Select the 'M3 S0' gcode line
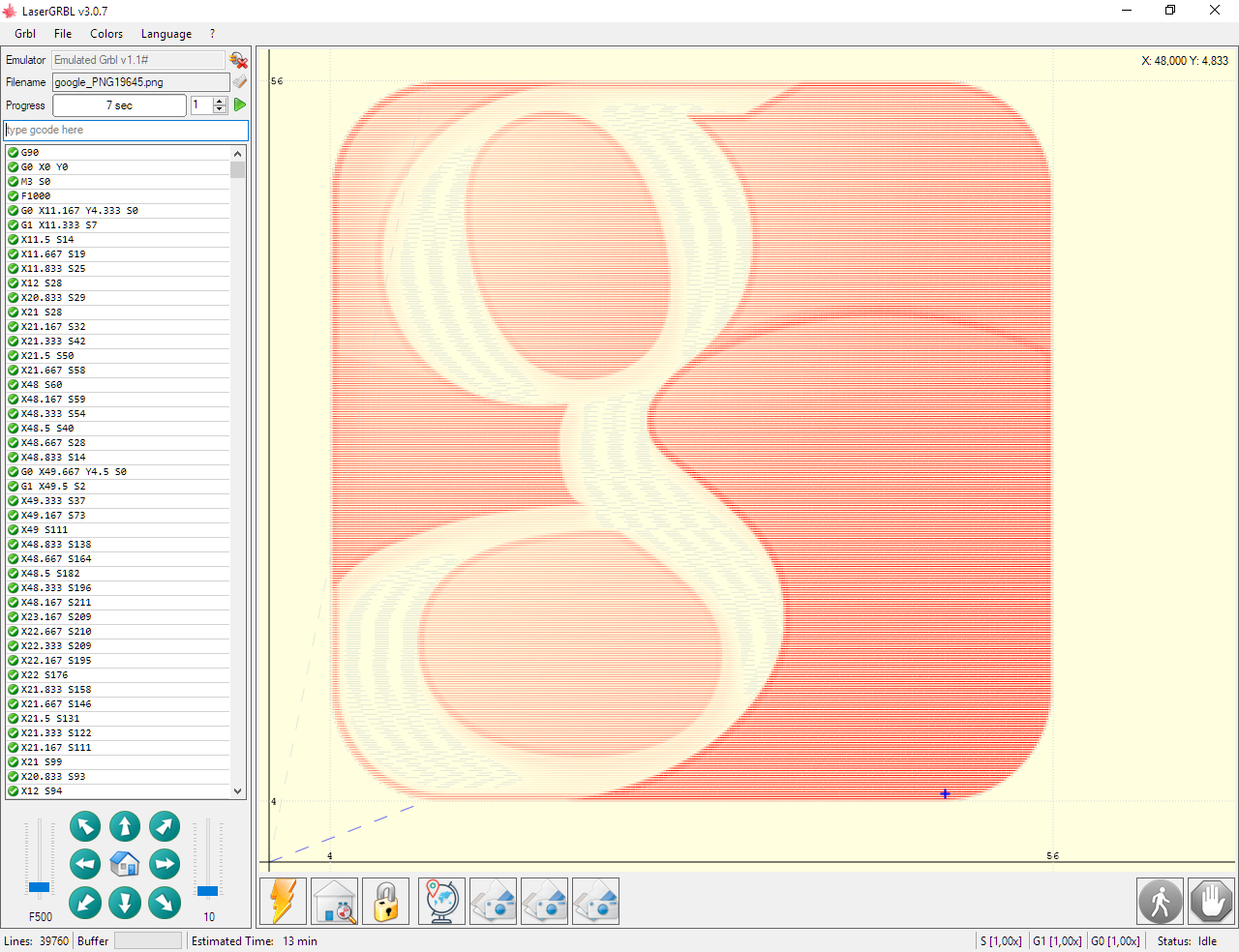 [118, 182]
